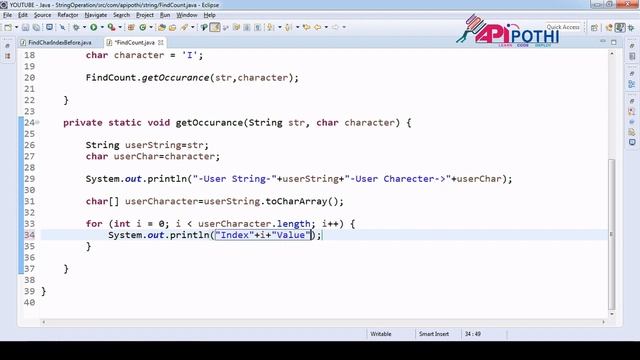This screenshot has height=360, width=640.
Task: Click the vertical scrollbar up arrow
Action: point(611,53)
